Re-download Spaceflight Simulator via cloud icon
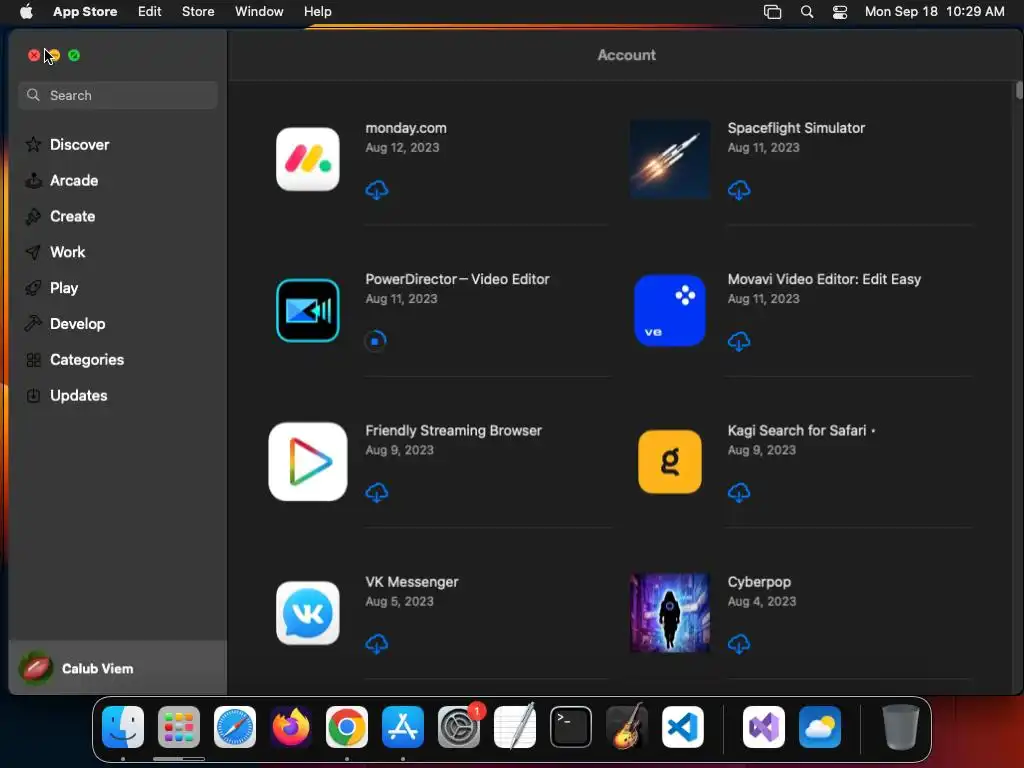The image size is (1024, 768). pyautogui.click(x=739, y=190)
